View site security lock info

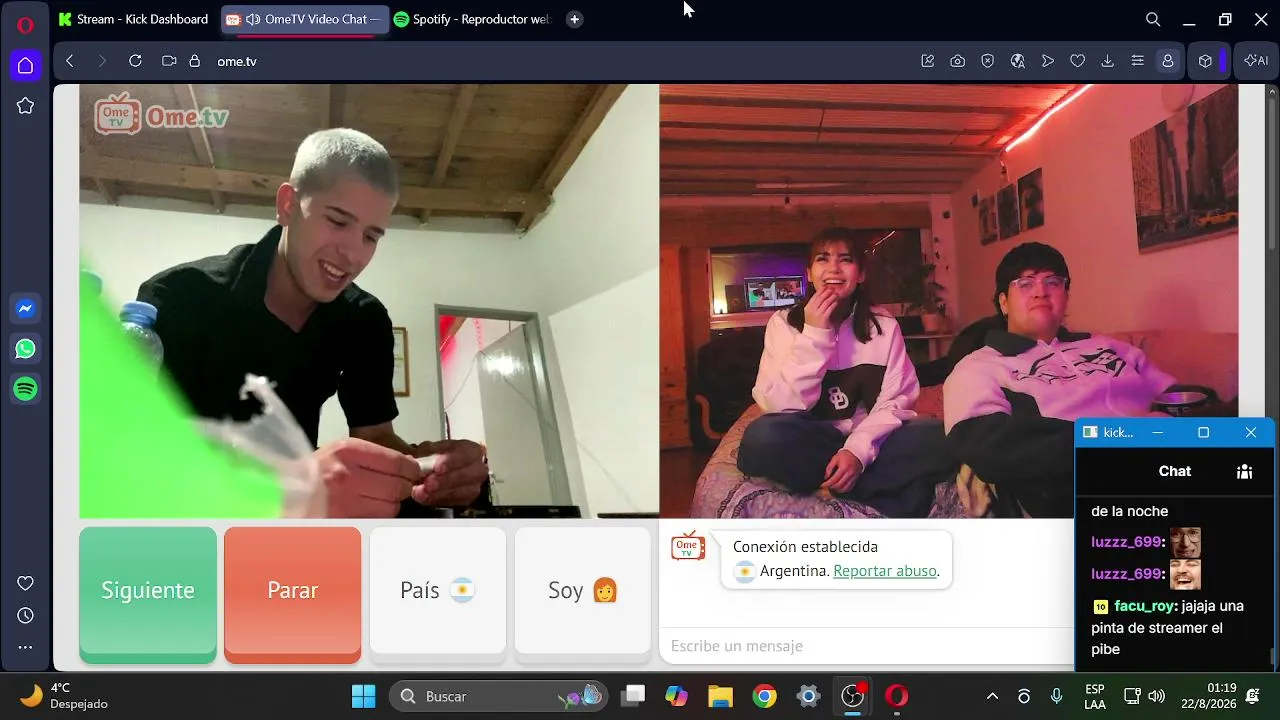(194, 61)
